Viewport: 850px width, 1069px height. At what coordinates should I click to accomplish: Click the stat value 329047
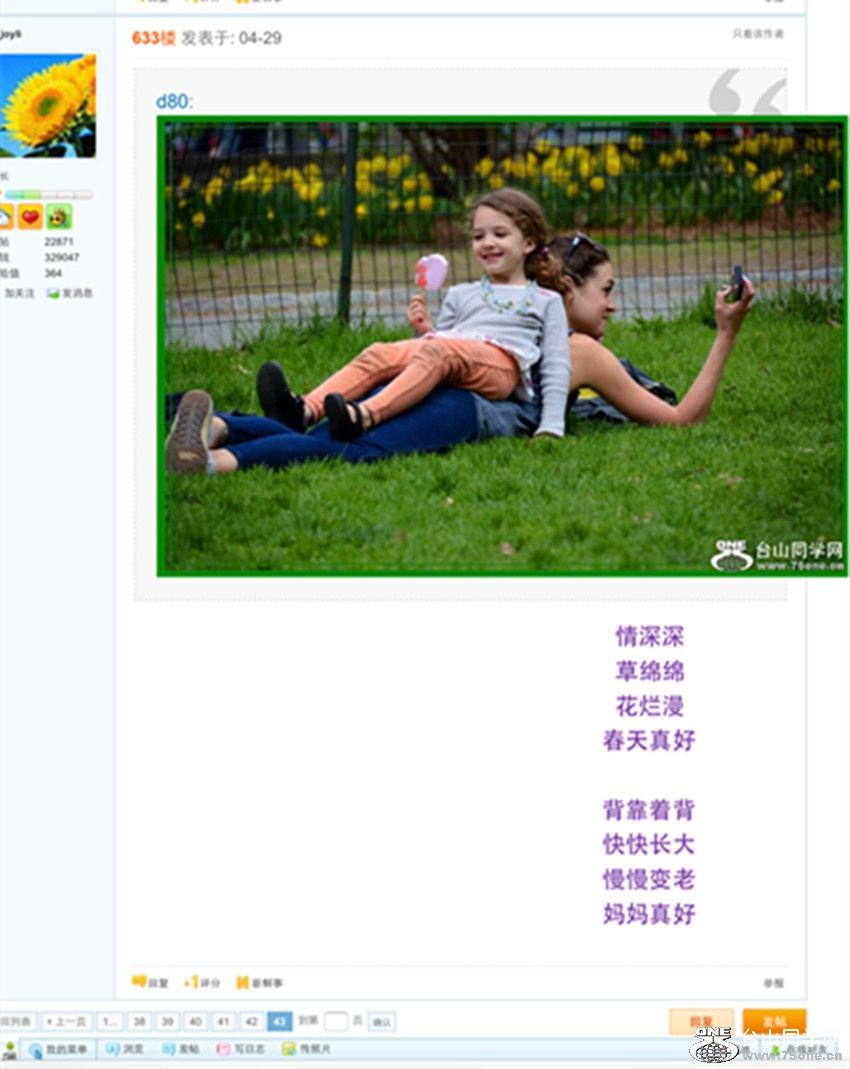pos(61,258)
